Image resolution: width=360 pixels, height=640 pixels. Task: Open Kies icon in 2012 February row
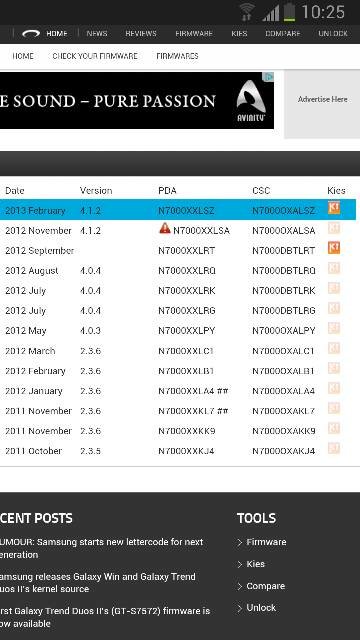coord(334,368)
